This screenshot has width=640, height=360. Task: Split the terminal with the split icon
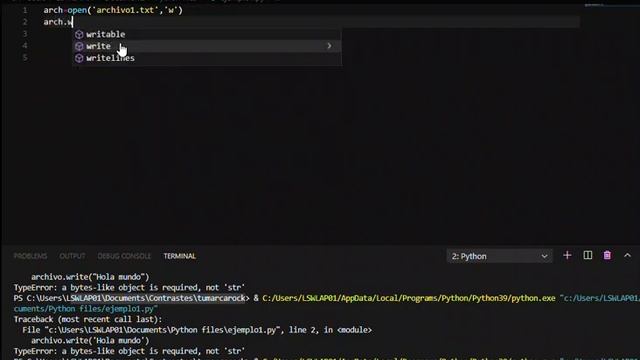(587, 256)
